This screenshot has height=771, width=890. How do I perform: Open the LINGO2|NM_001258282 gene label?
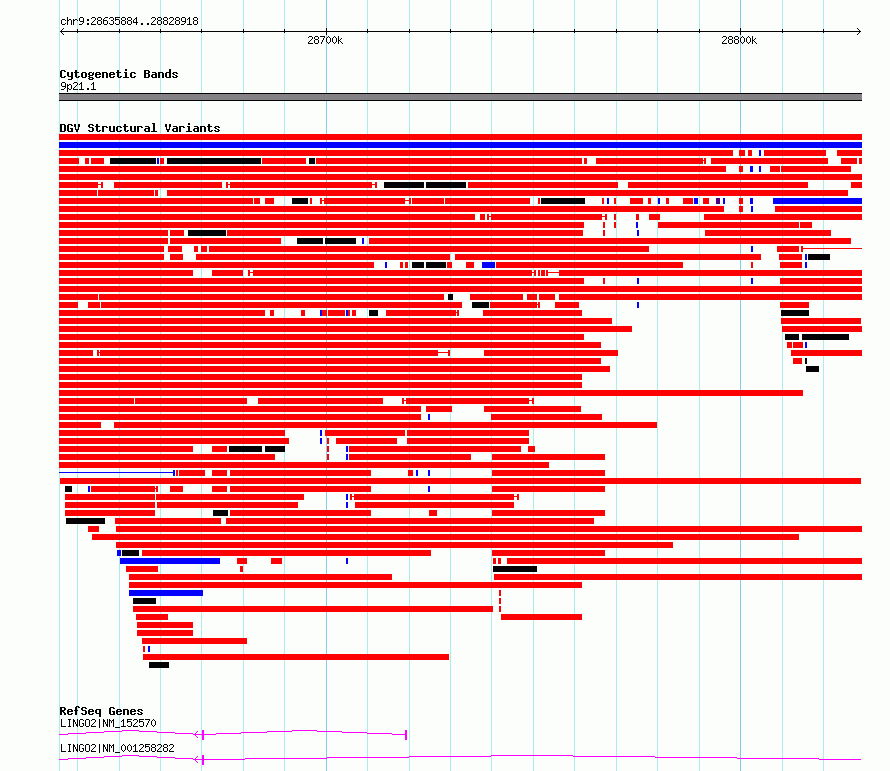[x=117, y=748]
